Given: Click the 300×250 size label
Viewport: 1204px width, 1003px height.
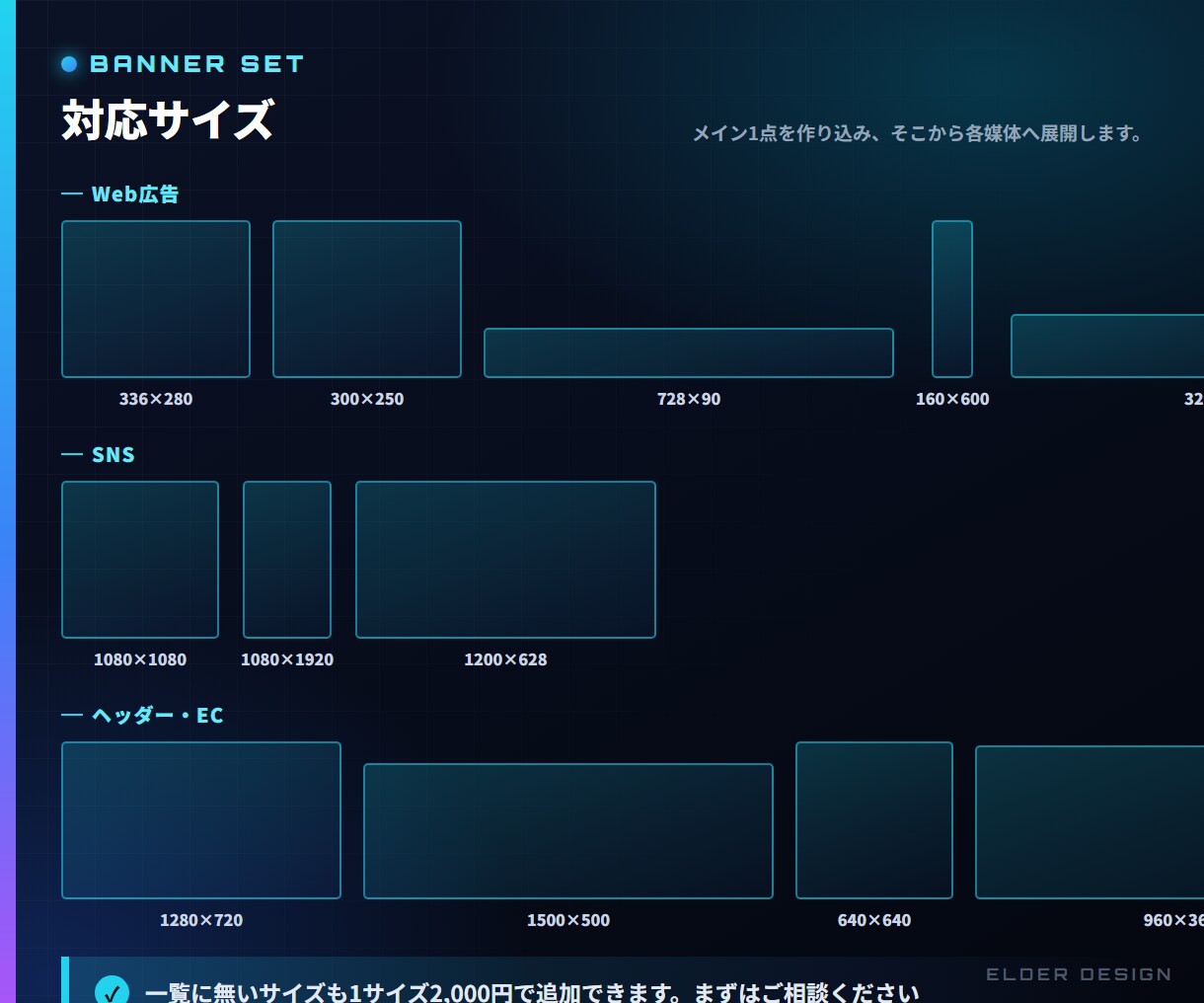Looking at the screenshot, I should 367,399.
